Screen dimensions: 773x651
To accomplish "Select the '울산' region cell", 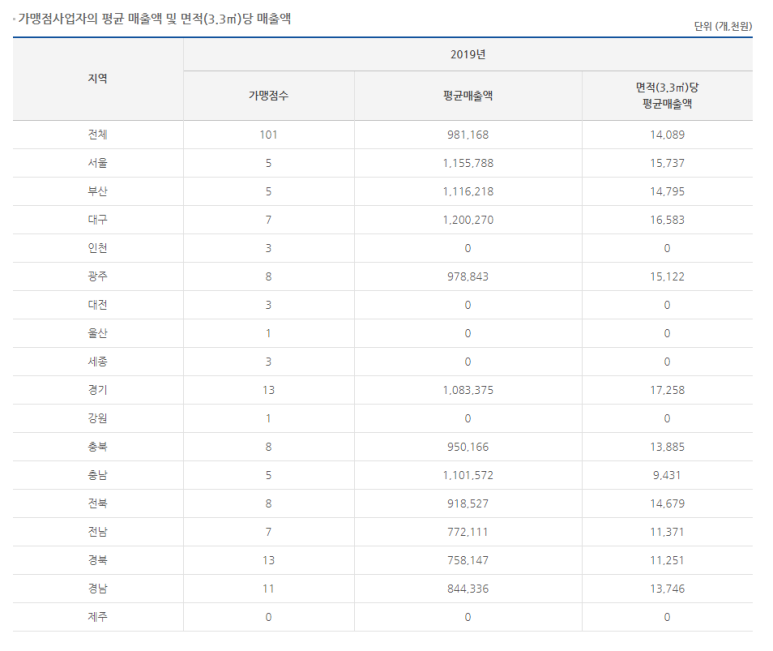I will point(98,333).
